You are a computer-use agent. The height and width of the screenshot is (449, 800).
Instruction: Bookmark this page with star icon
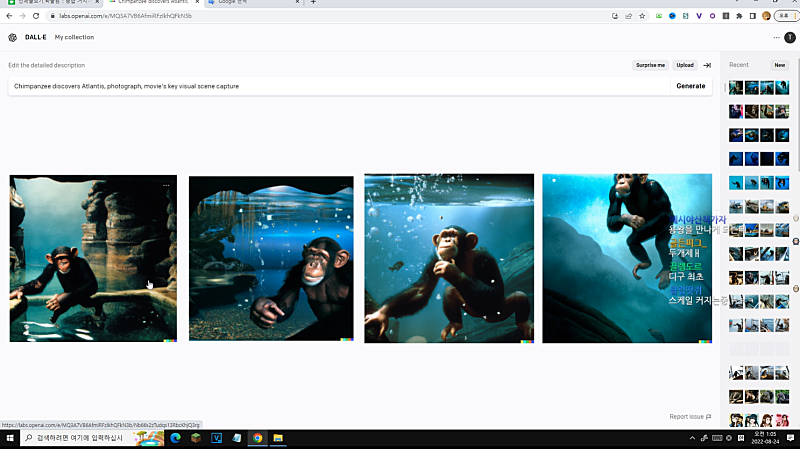(x=641, y=16)
